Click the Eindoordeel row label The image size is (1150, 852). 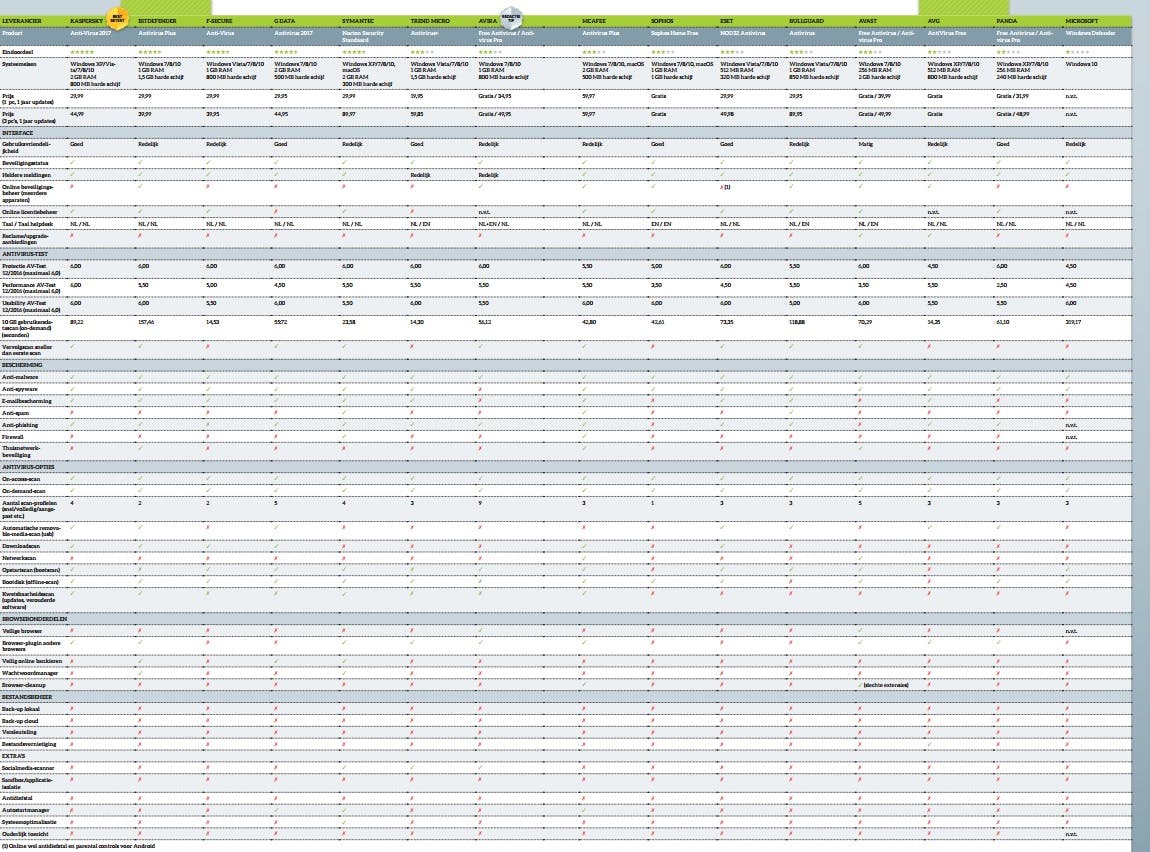click(18, 52)
